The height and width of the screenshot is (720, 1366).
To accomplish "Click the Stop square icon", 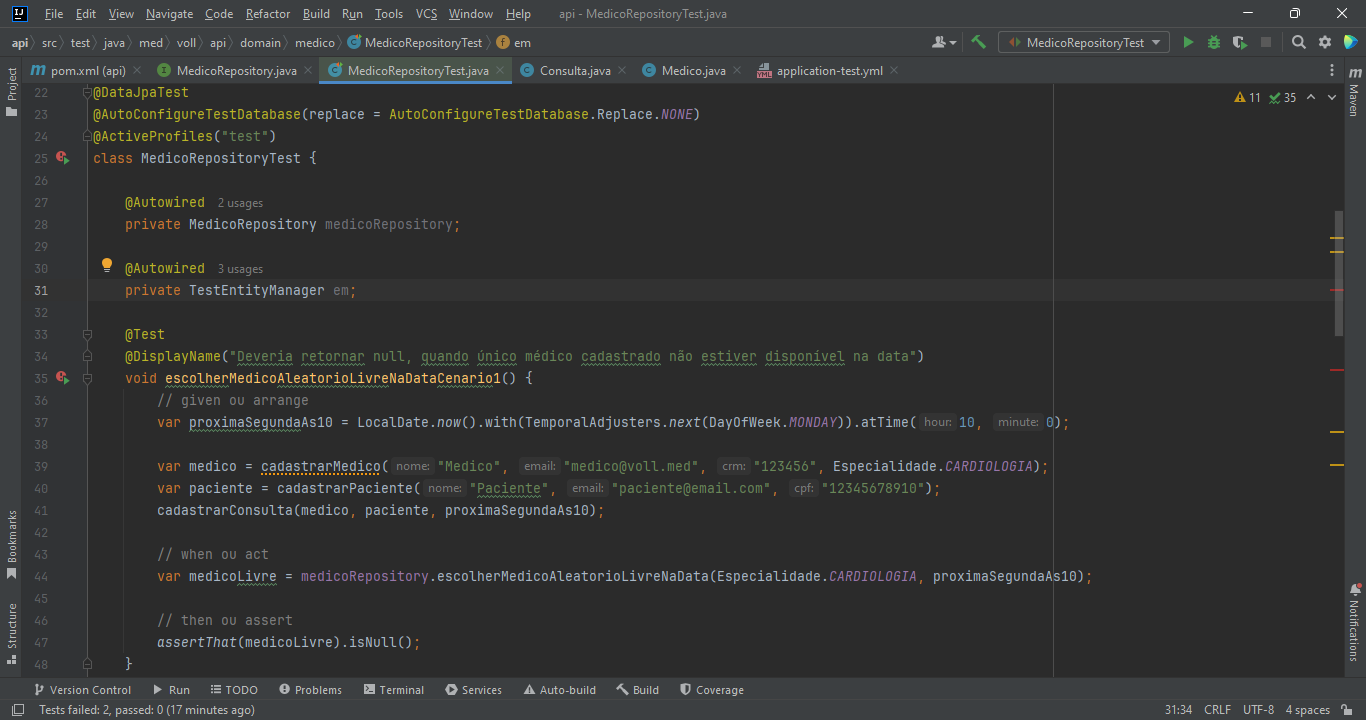I will [x=1266, y=42].
